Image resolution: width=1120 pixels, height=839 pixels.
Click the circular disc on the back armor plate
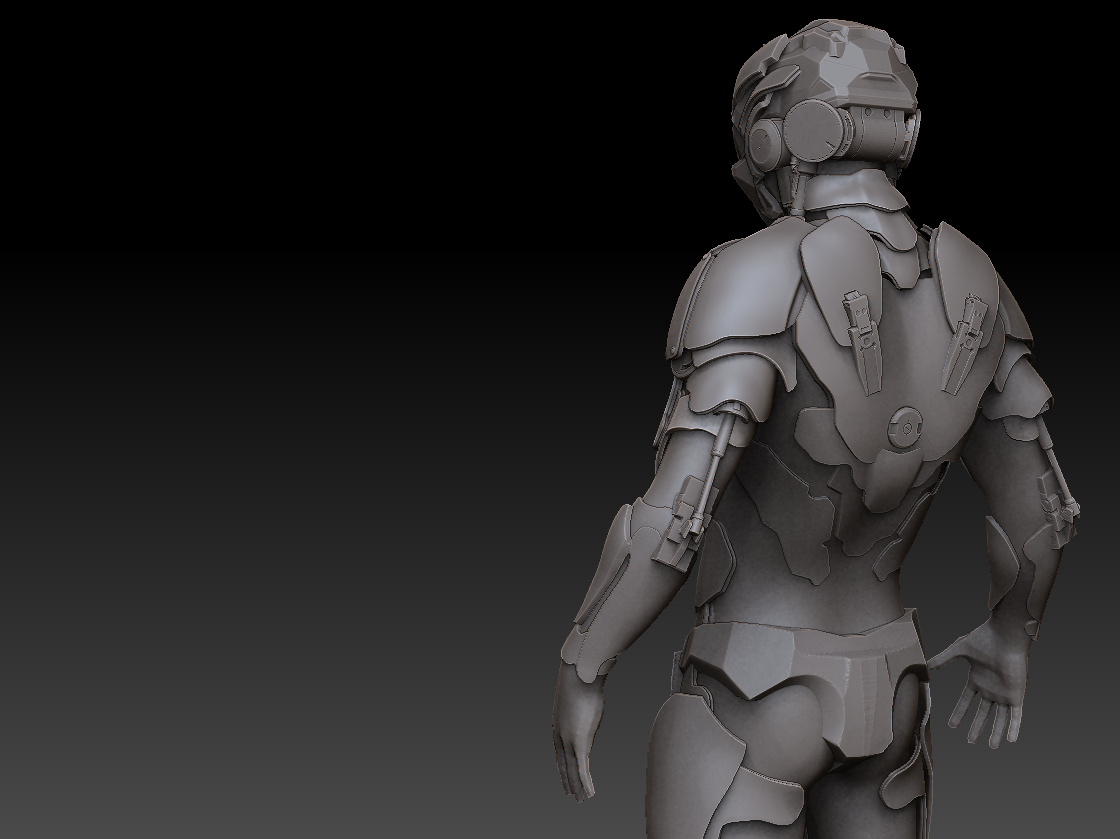pos(906,428)
